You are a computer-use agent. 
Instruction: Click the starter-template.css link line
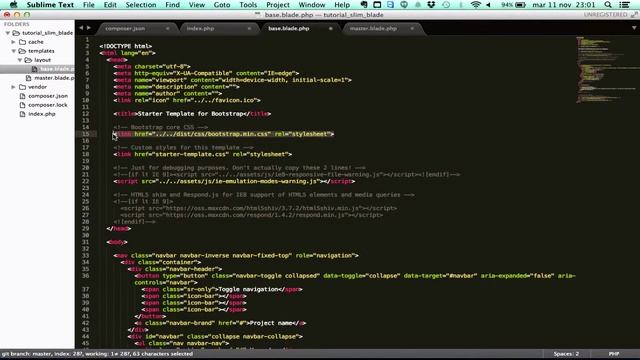(x=203, y=154)
